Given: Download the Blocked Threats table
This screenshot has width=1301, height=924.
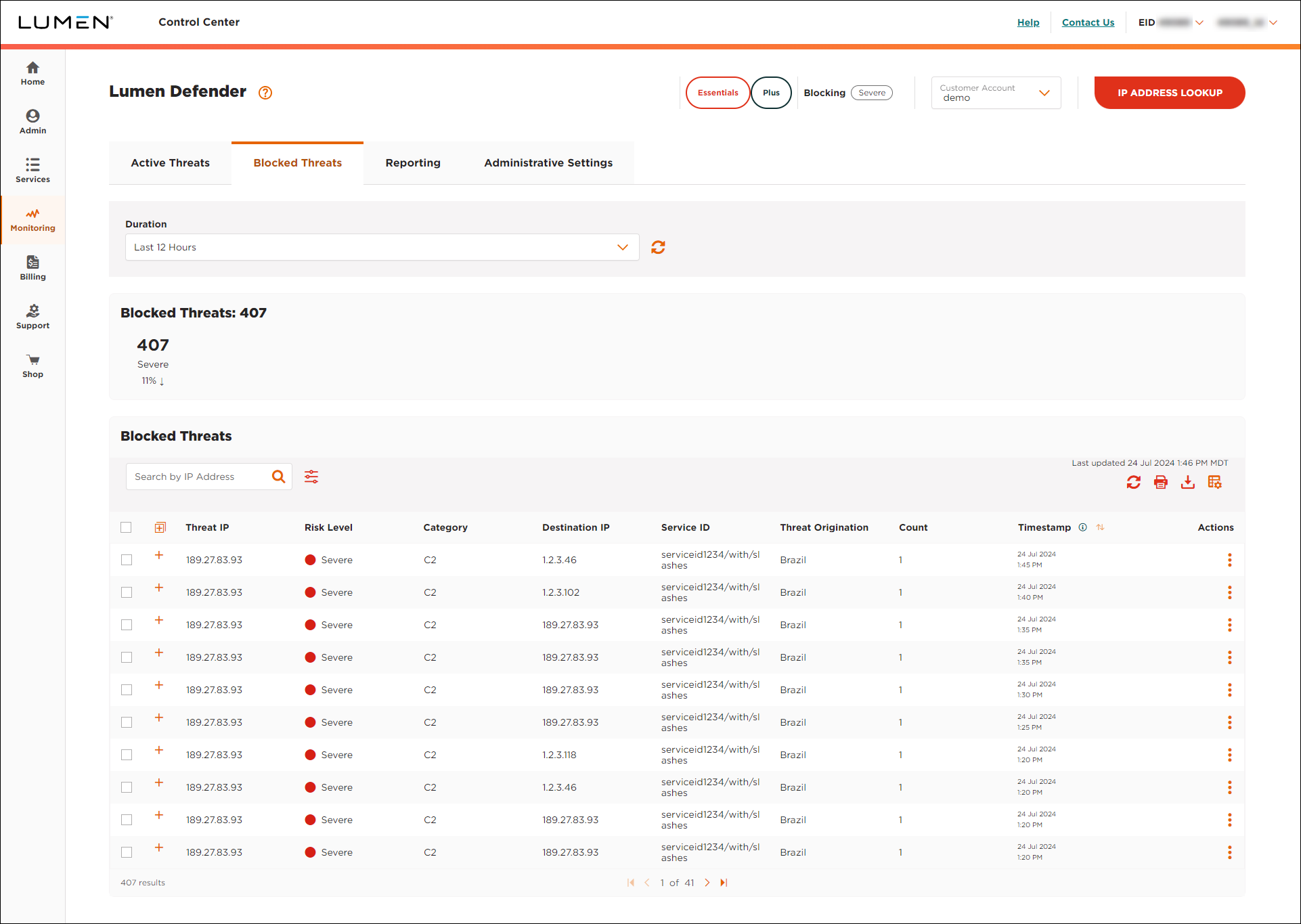Looking at the screenshot, I should click(1188, 482).
